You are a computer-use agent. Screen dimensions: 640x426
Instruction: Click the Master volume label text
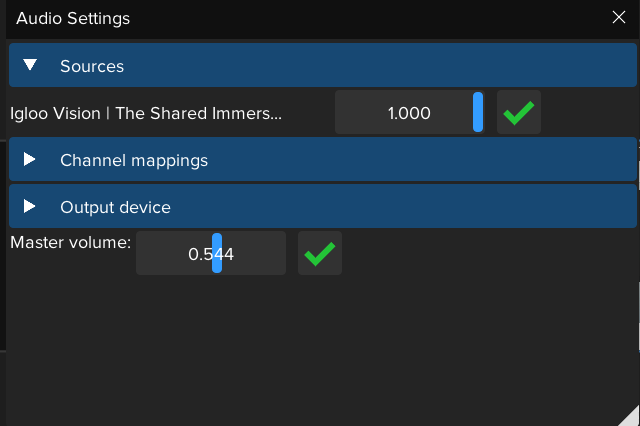click(70, 242)
